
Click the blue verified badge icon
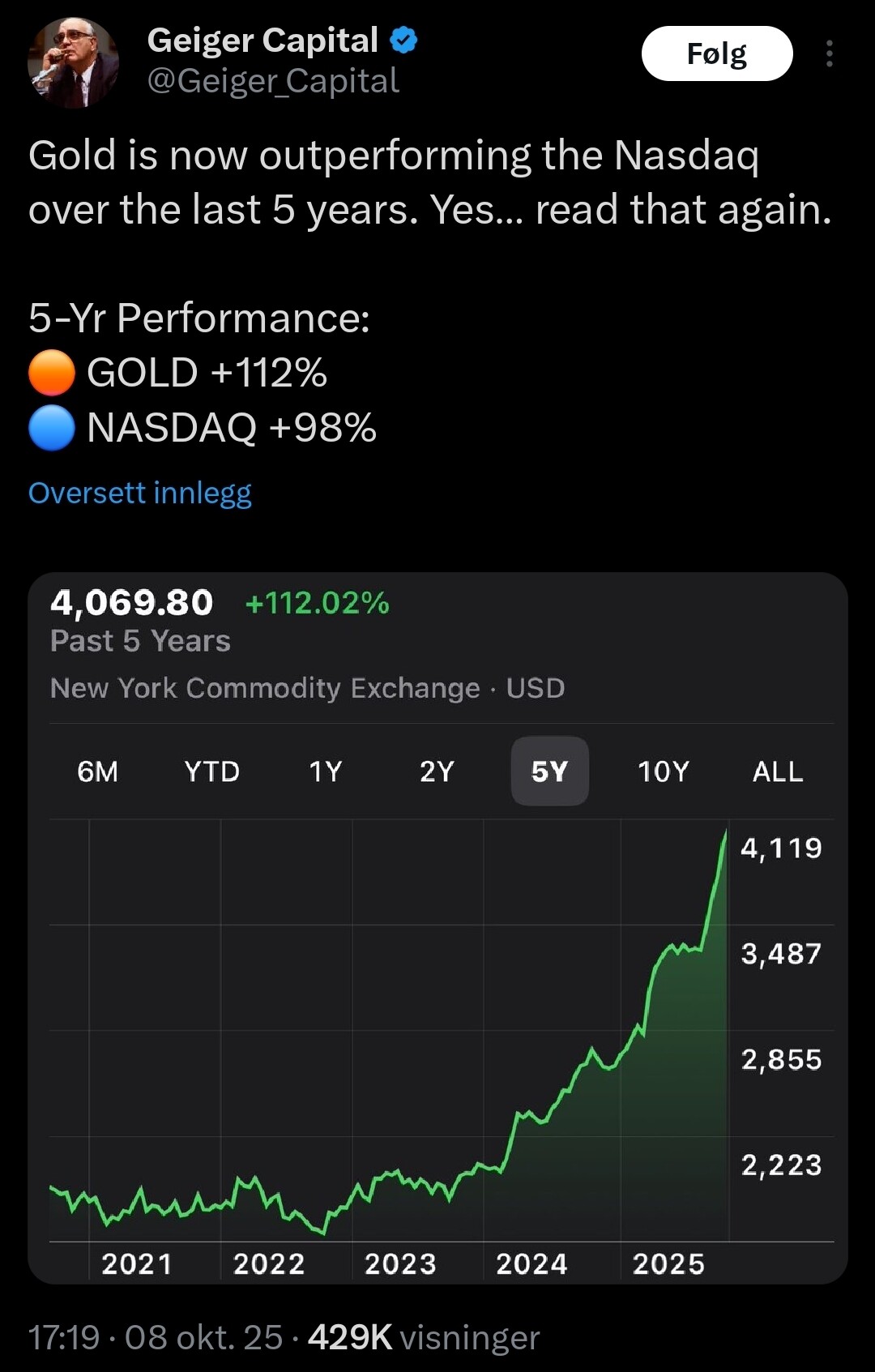click(x=403, y=40)
